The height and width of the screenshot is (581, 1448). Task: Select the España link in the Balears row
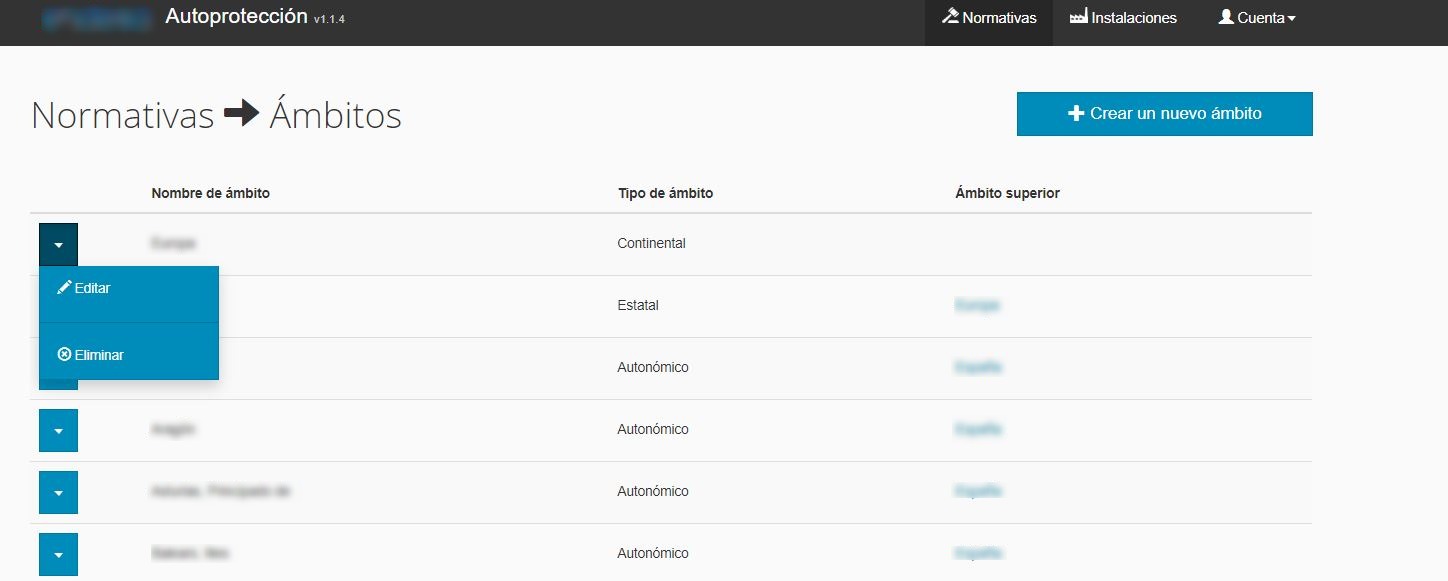click(978, 553)
